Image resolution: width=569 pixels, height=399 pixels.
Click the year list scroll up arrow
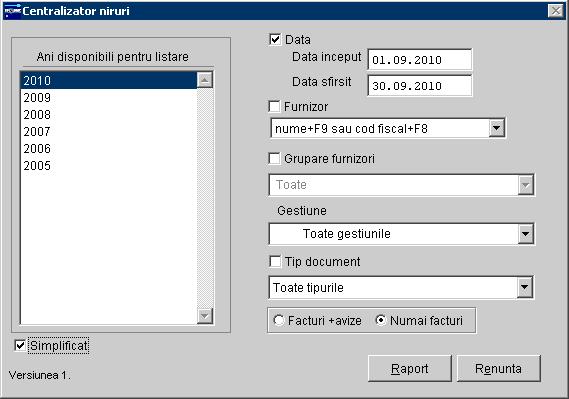click(205, 80)
